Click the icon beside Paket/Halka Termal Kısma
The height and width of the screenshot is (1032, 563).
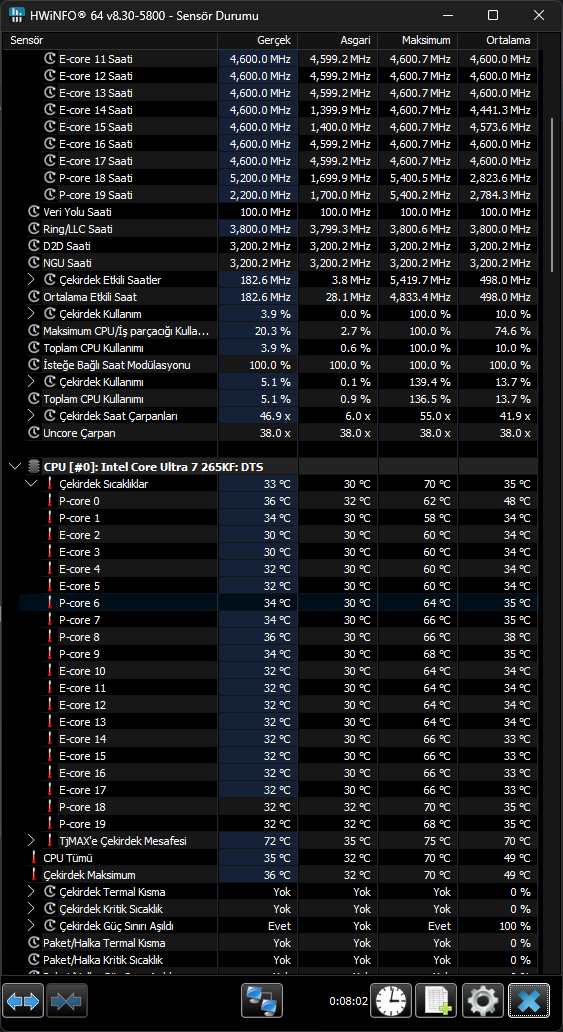34,943
